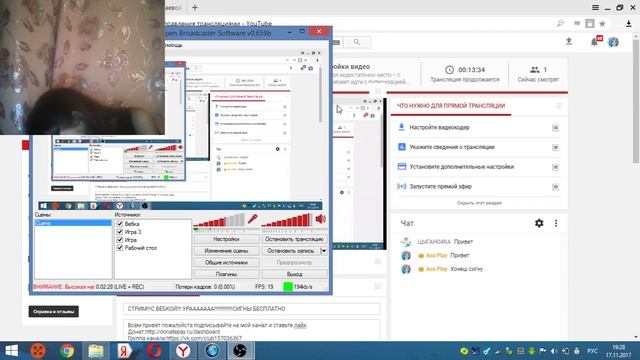Expand the 'Запустите прямой эфир' item
Screen dimensions: 640x360
tap(556, 187)
